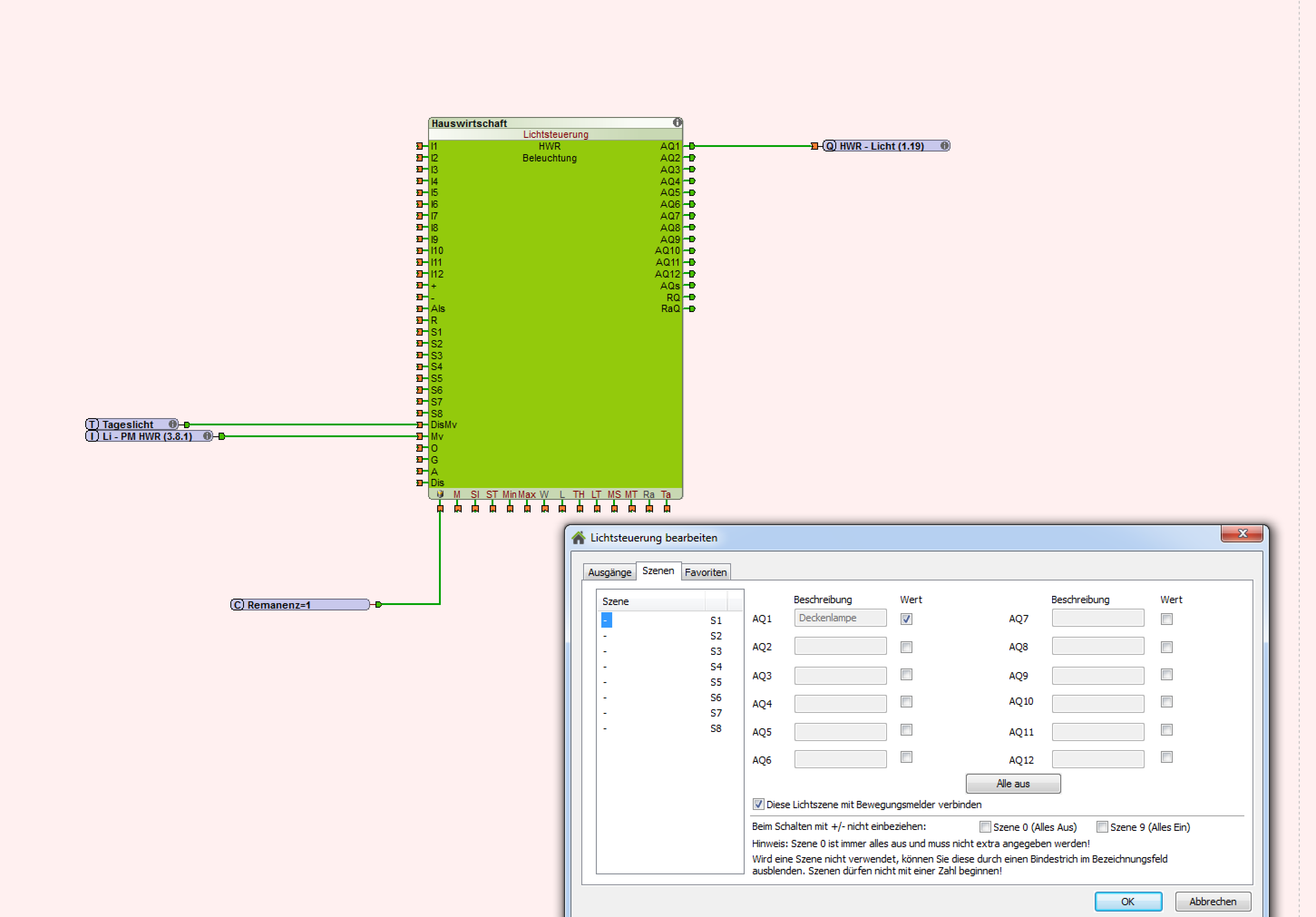
Task: Click the T icon of Tageslicht block
Action: coord(92,424)
